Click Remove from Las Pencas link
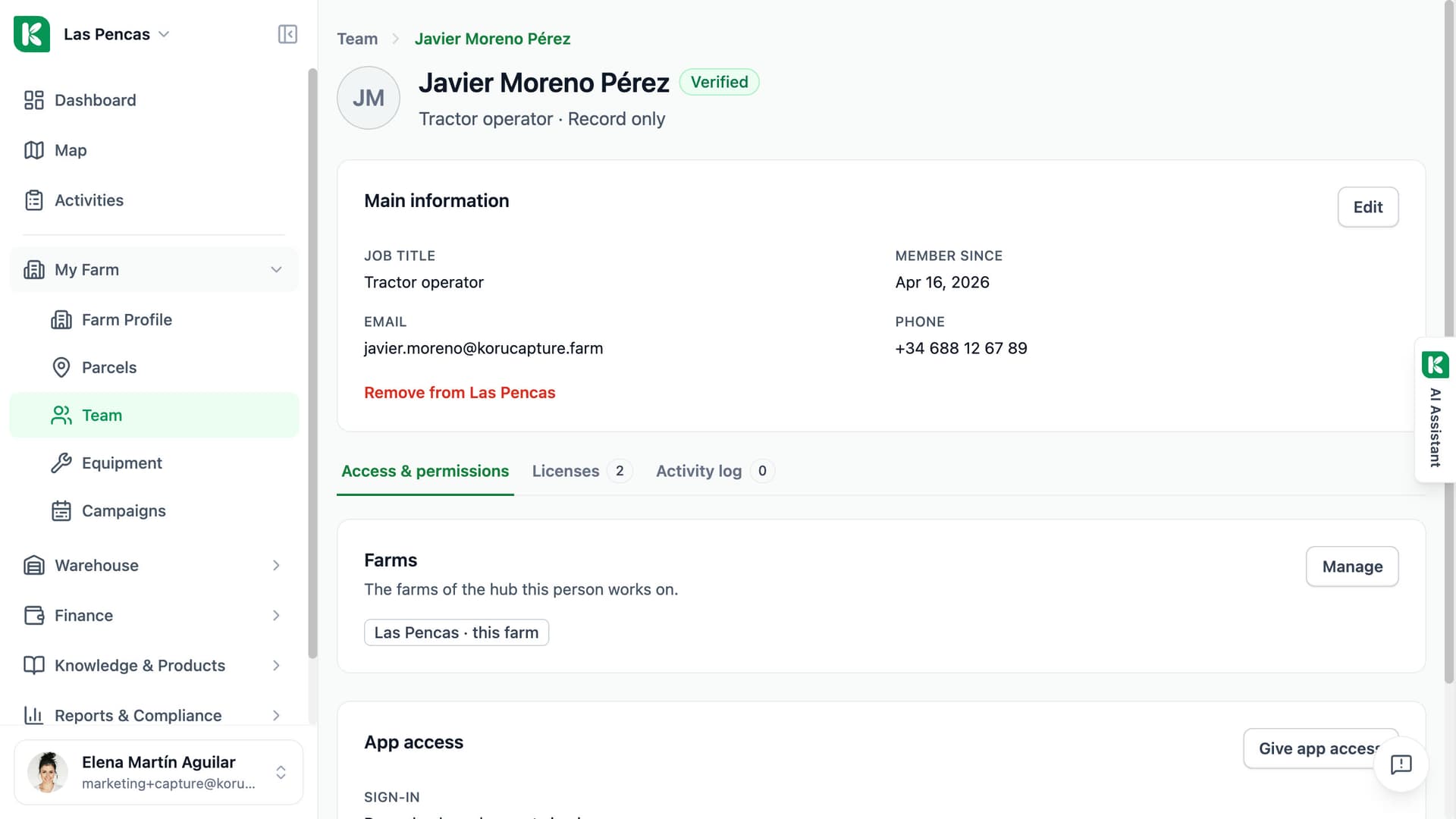This screenshot has height=819, width=1456. [x=460, y=393]
